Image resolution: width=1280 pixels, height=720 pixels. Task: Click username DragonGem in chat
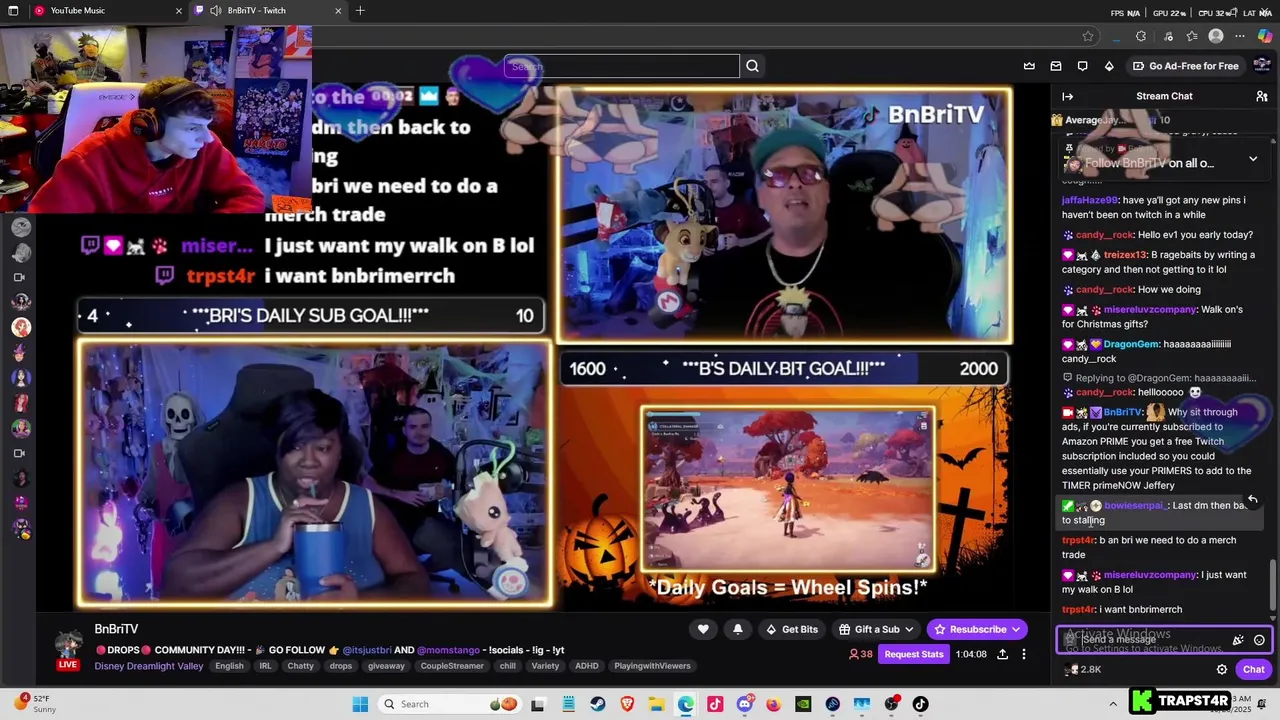click(1131, 344)
